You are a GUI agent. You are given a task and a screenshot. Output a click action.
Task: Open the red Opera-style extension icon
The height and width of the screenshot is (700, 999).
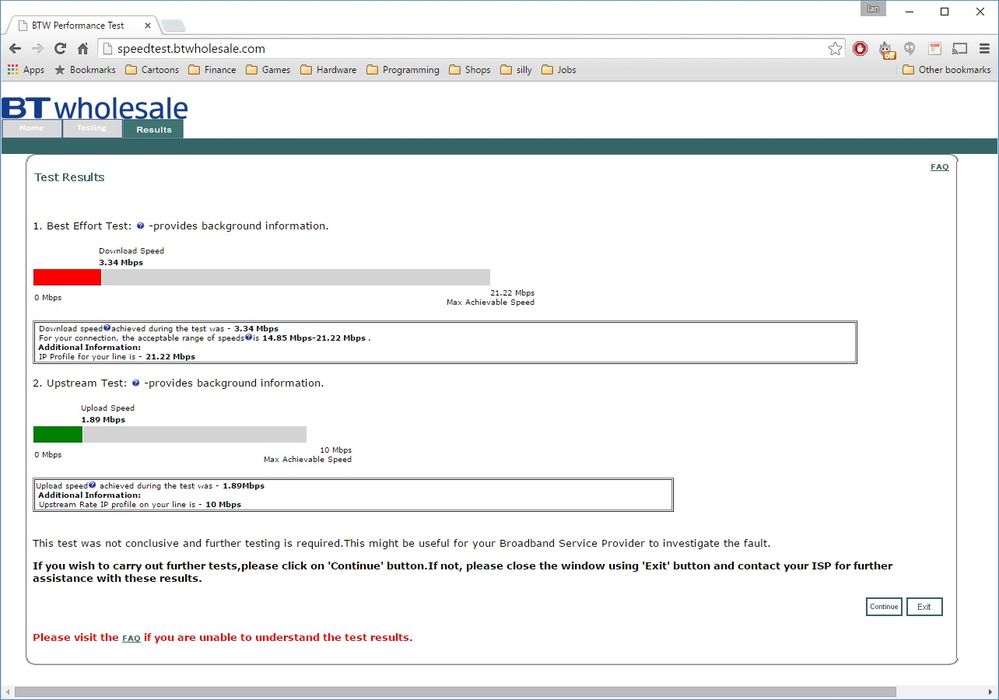pyautogui.click(x=860, y=48)
